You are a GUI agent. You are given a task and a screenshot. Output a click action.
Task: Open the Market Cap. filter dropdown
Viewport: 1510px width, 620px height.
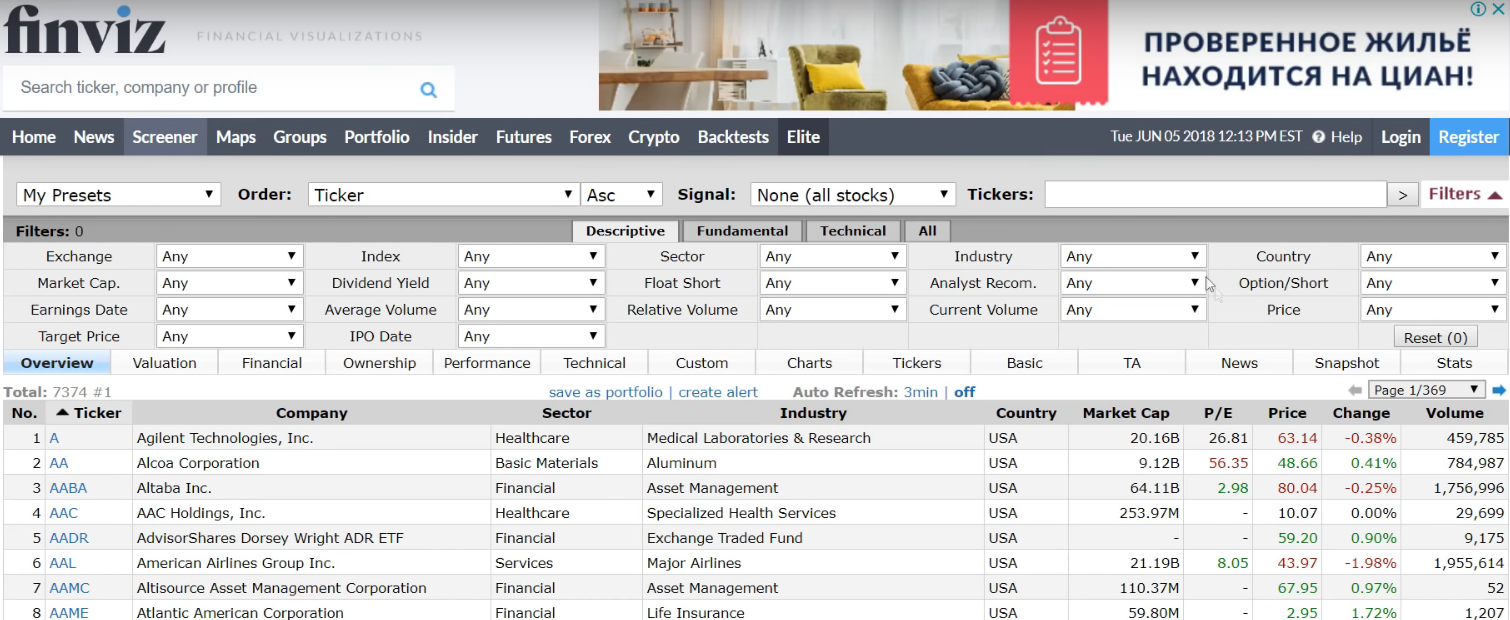point(229,283)
